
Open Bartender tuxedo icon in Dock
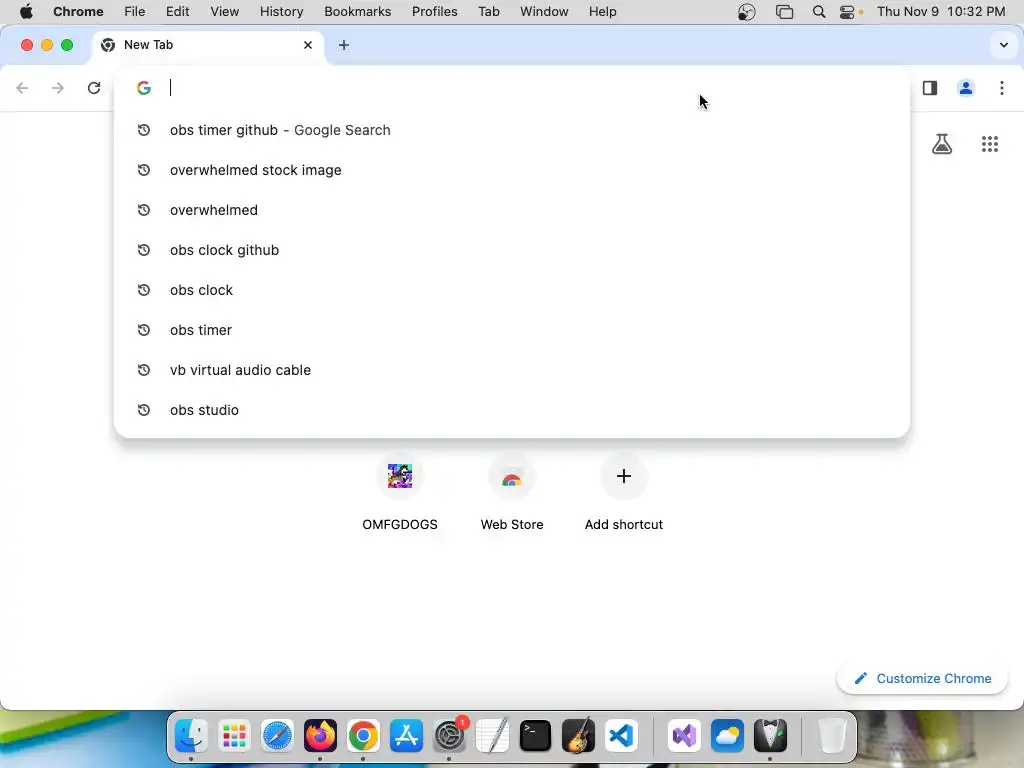tap(771, 736)
